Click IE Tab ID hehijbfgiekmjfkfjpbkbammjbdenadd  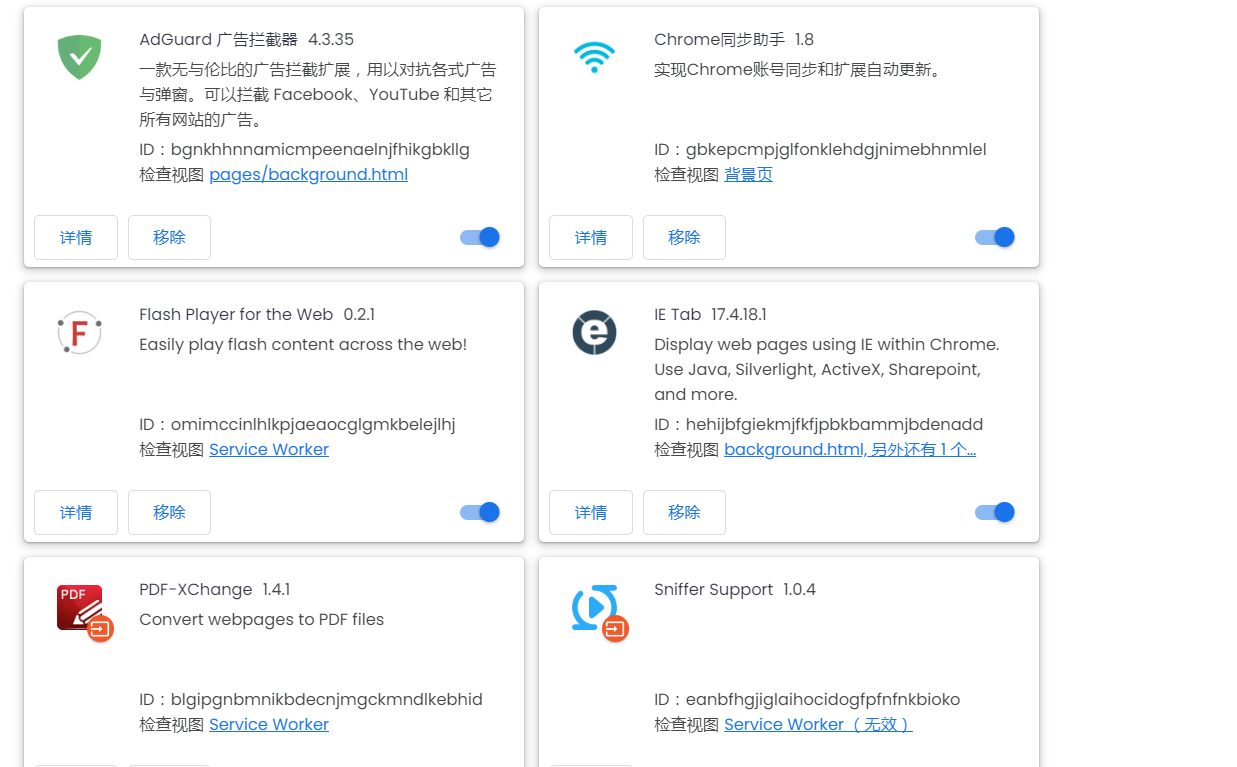click(819, 424)
